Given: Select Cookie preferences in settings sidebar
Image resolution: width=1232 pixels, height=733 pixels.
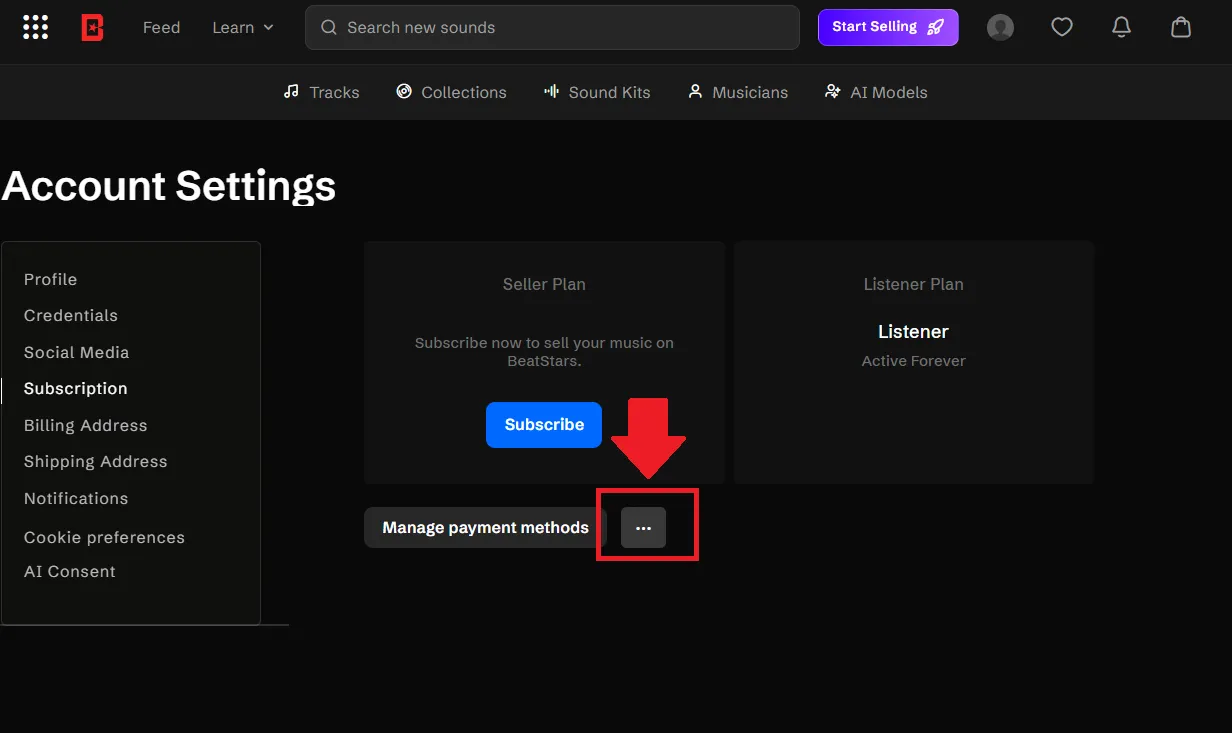Looking at the screenshot, I should pyautogui.click(x=104, y=537).
